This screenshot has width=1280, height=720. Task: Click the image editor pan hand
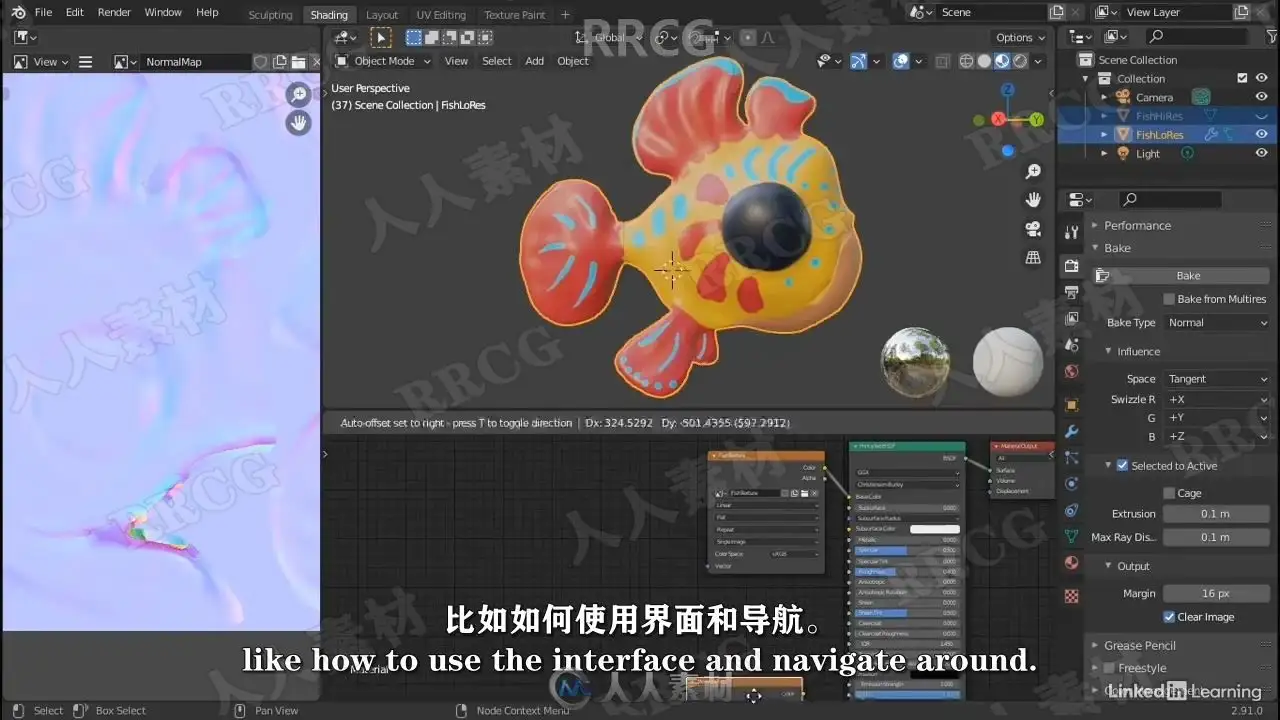pyautogui.click(x=298, y=123)
